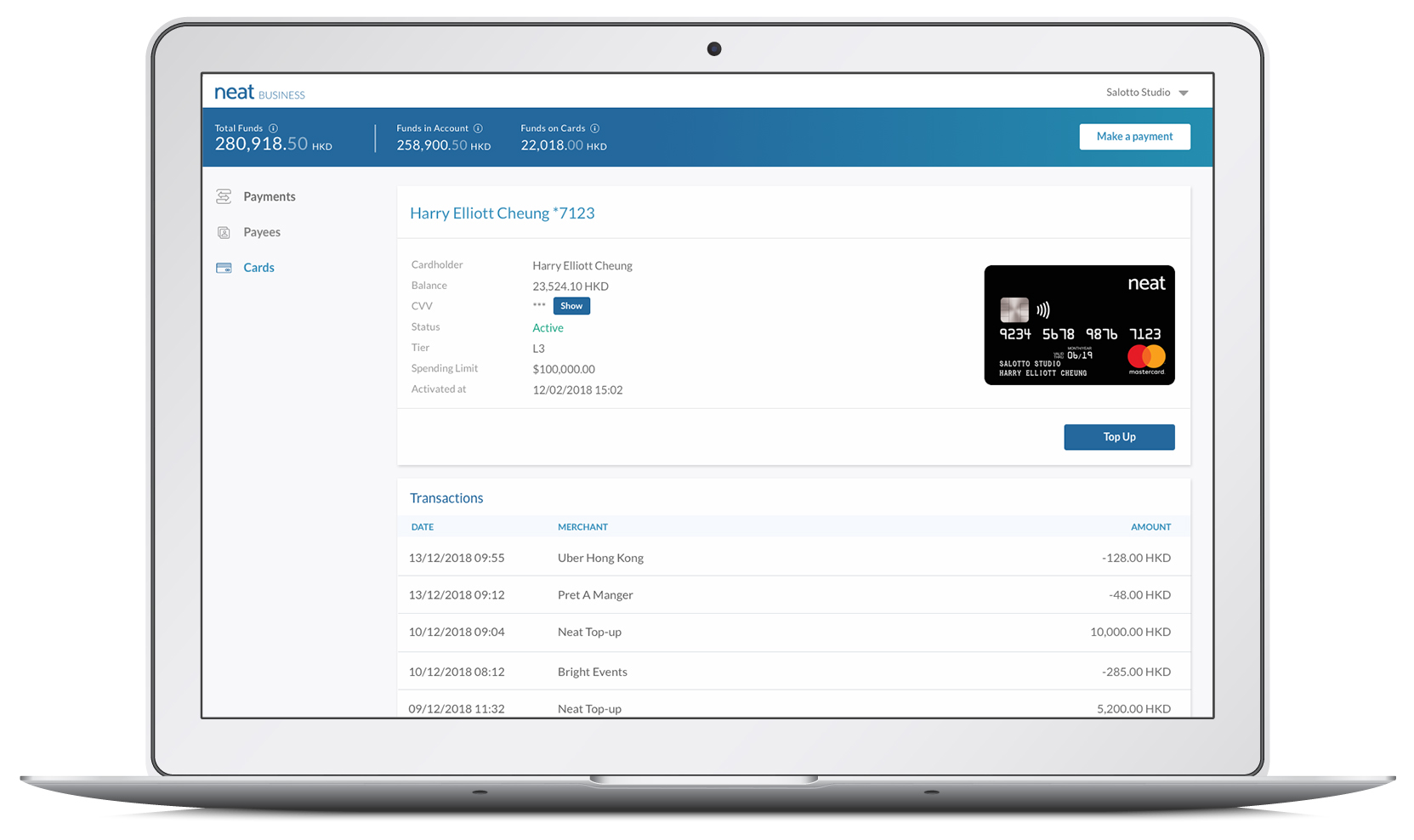Click the Payments sidebar icon
This screenshot has width=1414, height=840.
pos(224,196)
